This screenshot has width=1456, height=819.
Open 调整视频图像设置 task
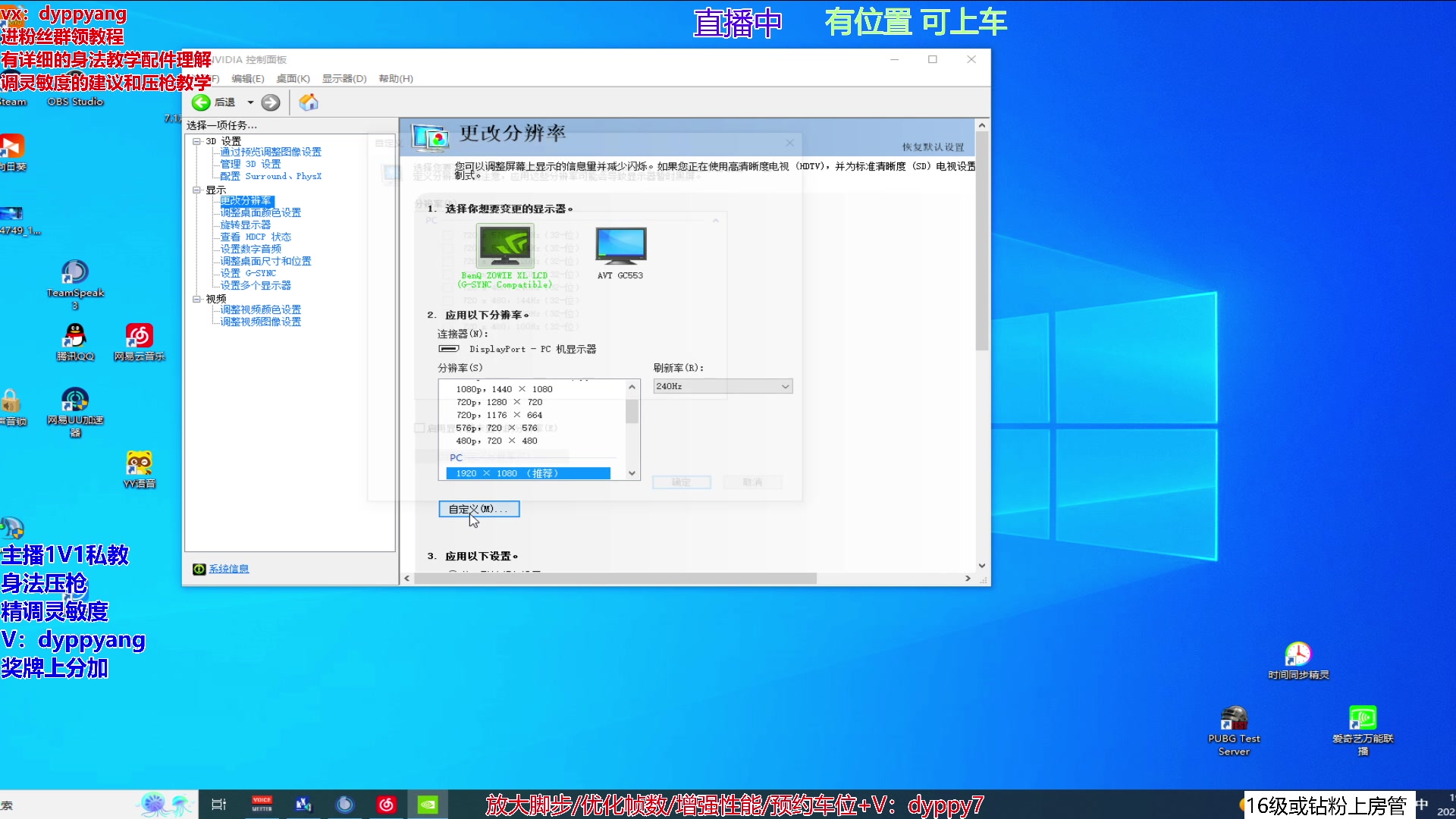[x=261, y=322]
